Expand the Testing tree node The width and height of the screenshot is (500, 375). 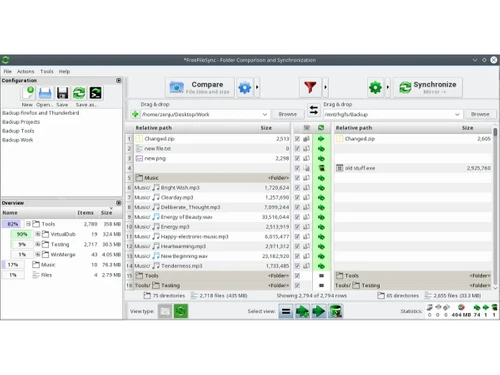tap(38, 244)
